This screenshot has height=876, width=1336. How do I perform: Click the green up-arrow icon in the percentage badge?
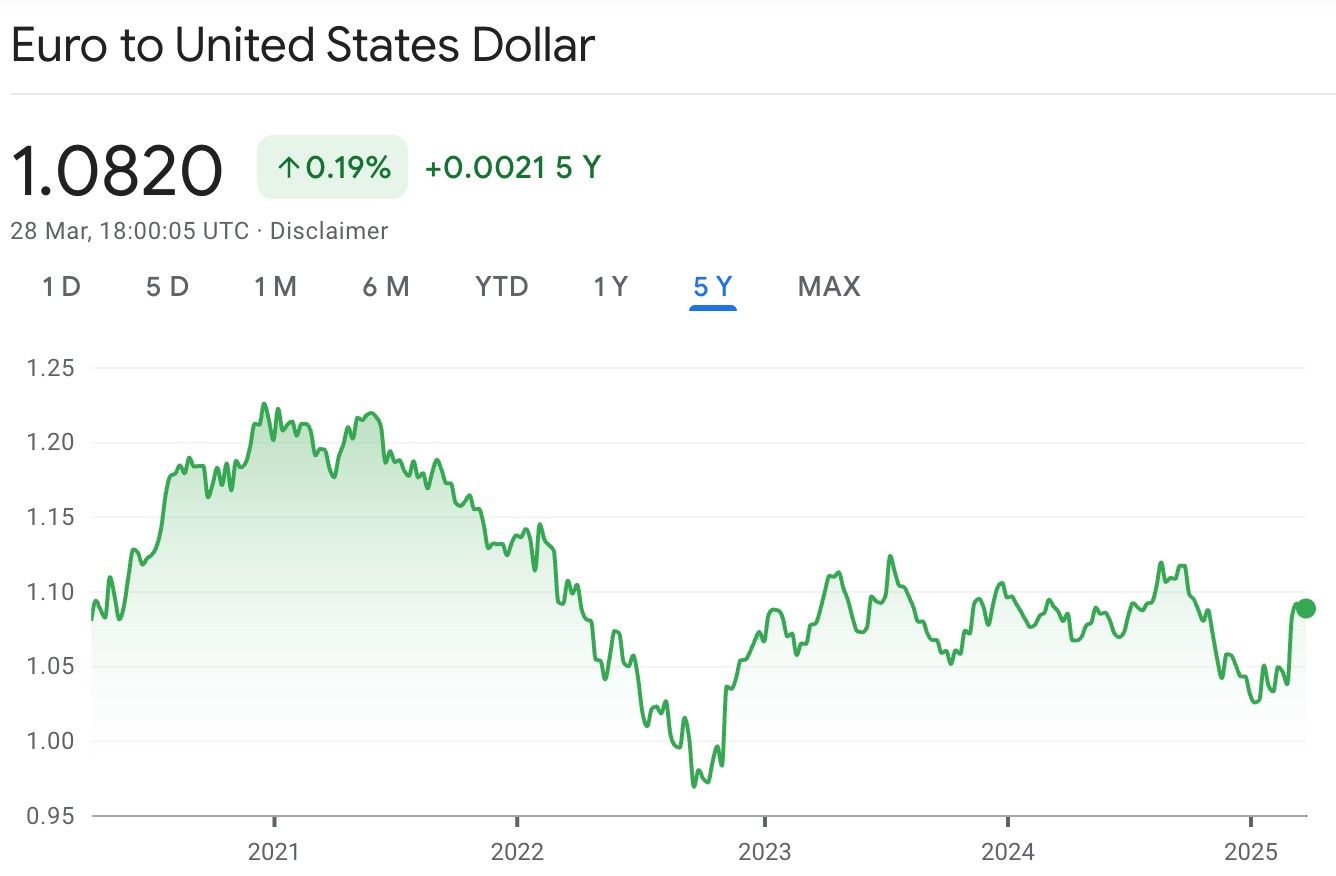tap(289, 168)
